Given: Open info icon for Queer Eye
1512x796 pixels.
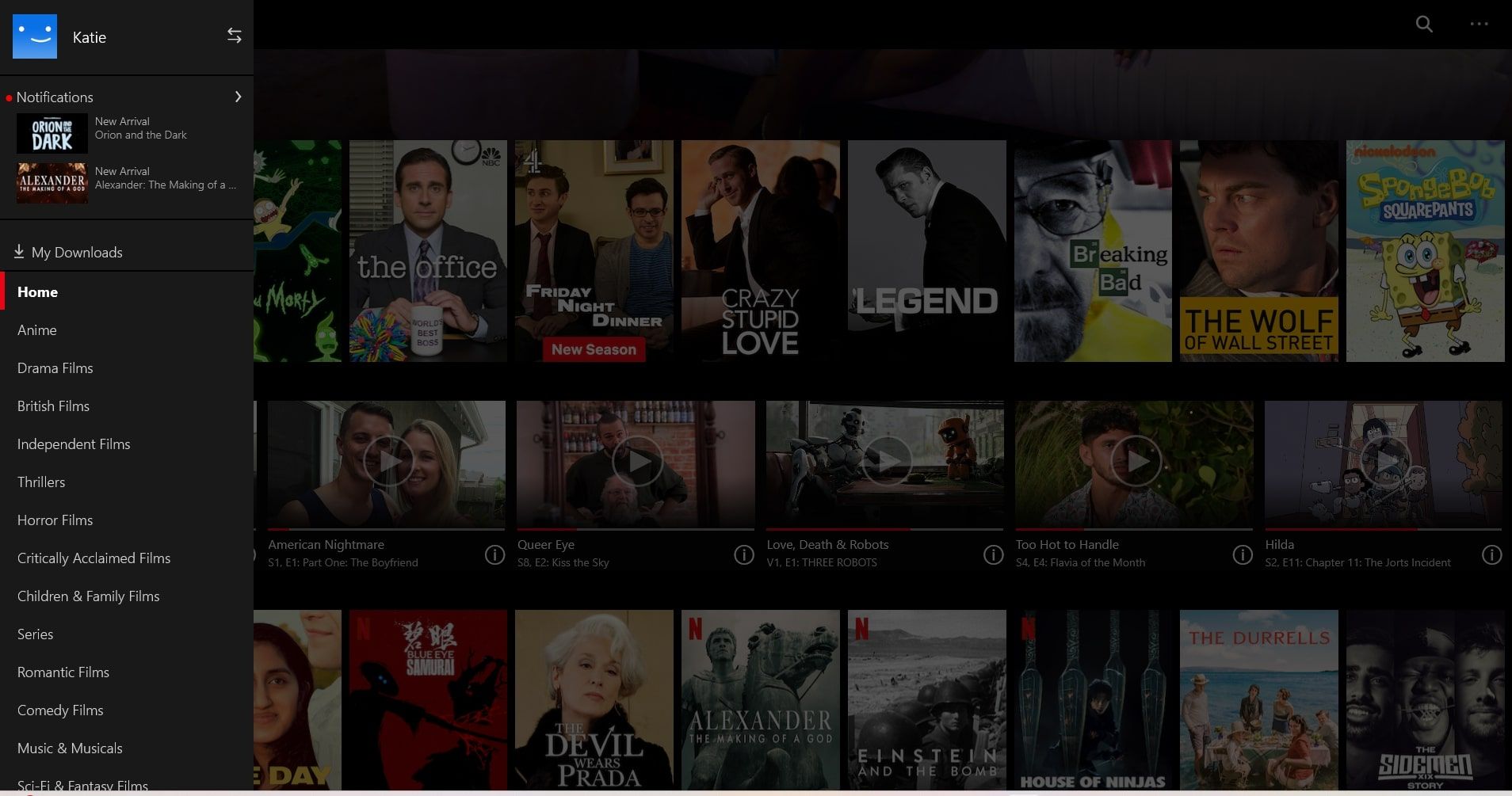Looking at the screenshot, I should coord(743,555).
